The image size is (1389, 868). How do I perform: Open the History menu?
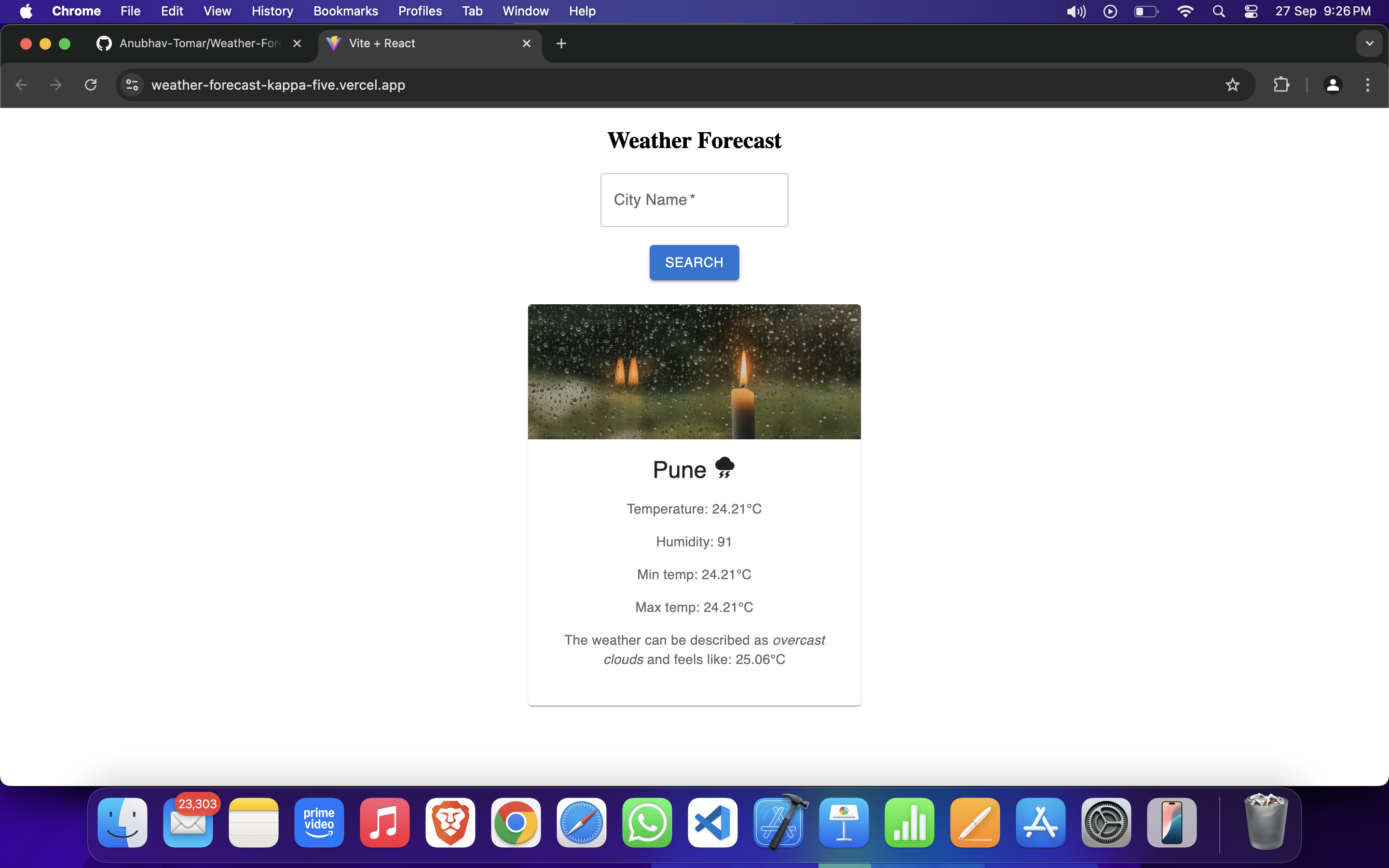click(x=272, y=12)
